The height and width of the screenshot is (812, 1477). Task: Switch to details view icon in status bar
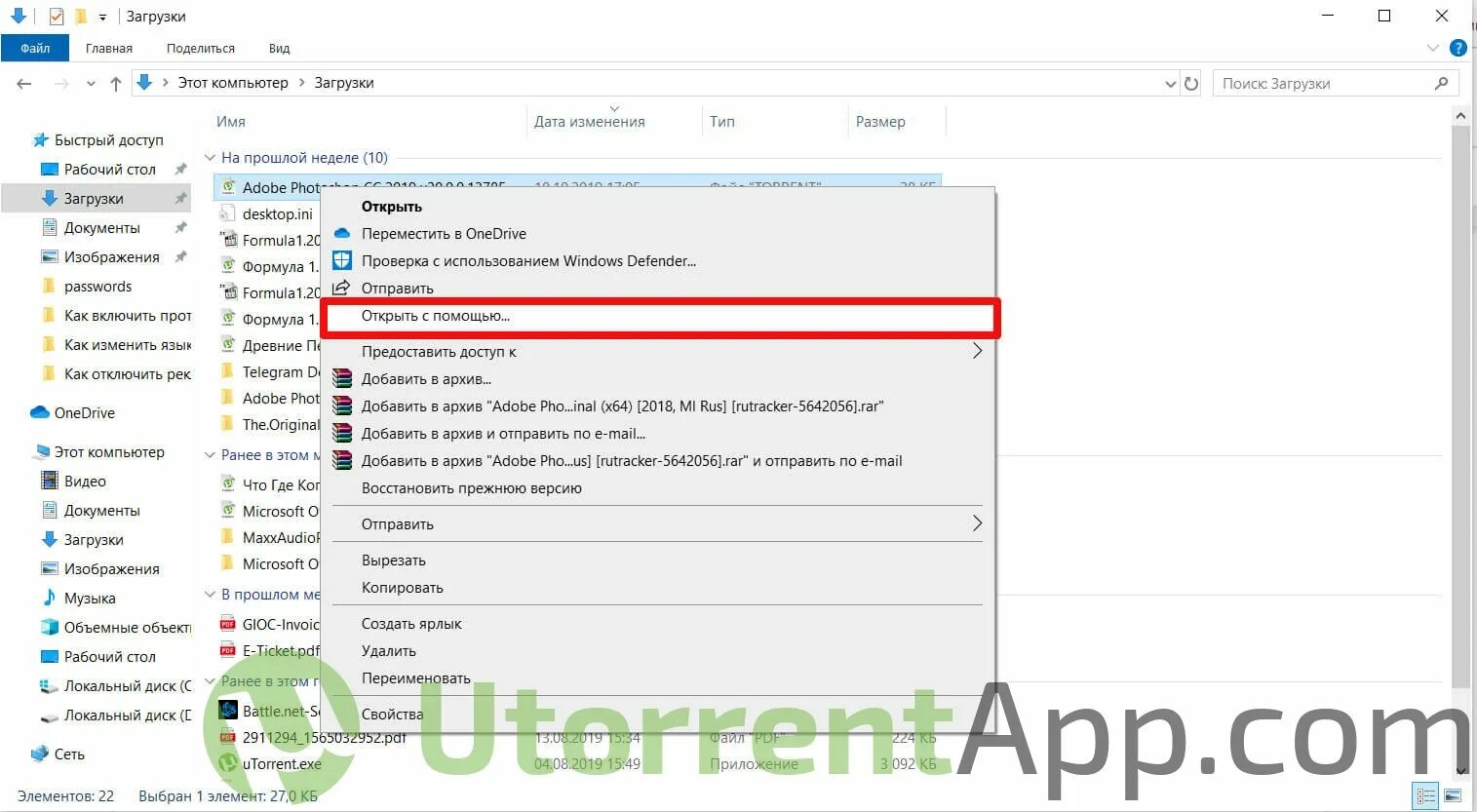[x=1426, y=796]
